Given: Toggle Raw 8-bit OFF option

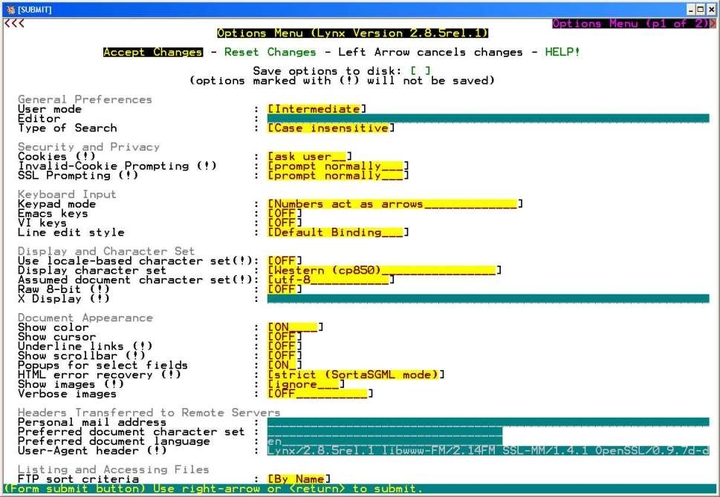Looking at the screenshot, I should pos(285,289).
